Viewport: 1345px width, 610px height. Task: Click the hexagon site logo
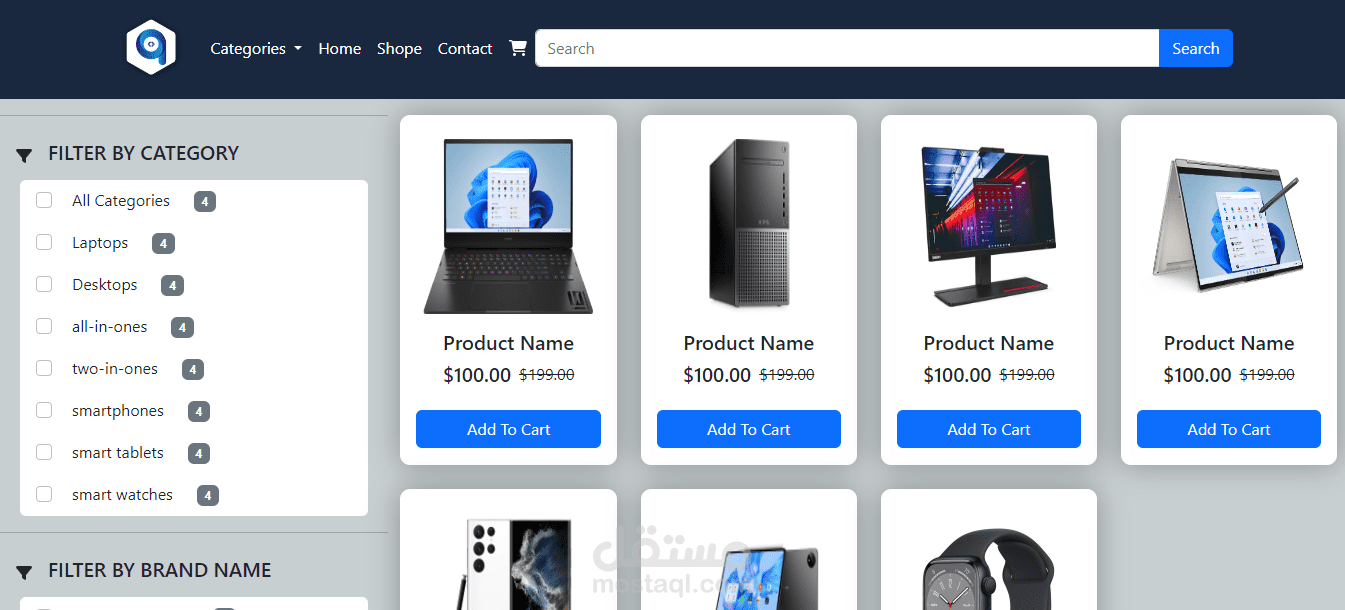point(151,47)
